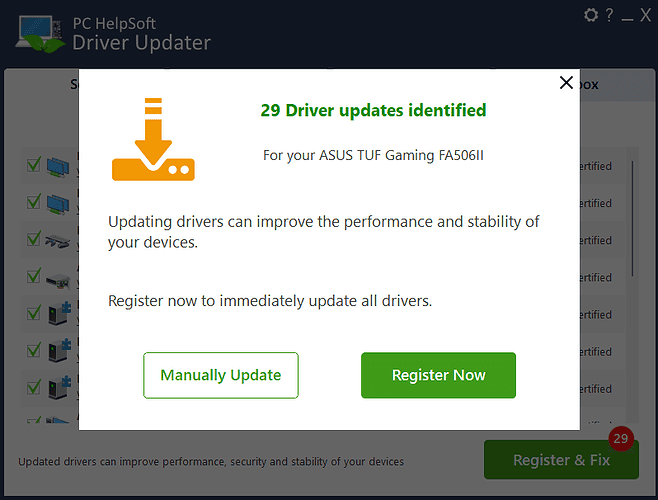
Task: Open settings via the gear icon
Action: [x=591, y=15]
